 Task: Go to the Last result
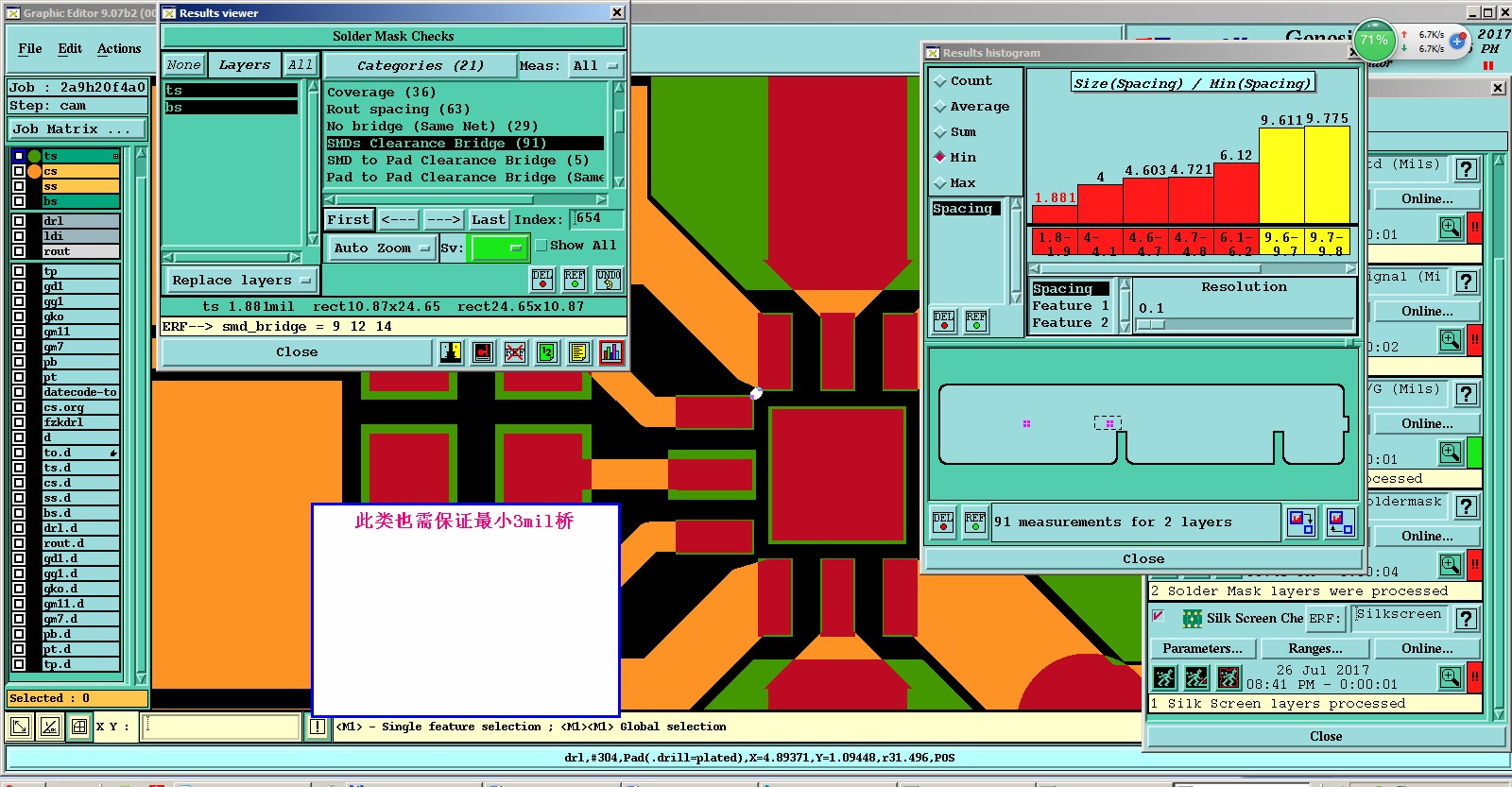pos(489,219)
